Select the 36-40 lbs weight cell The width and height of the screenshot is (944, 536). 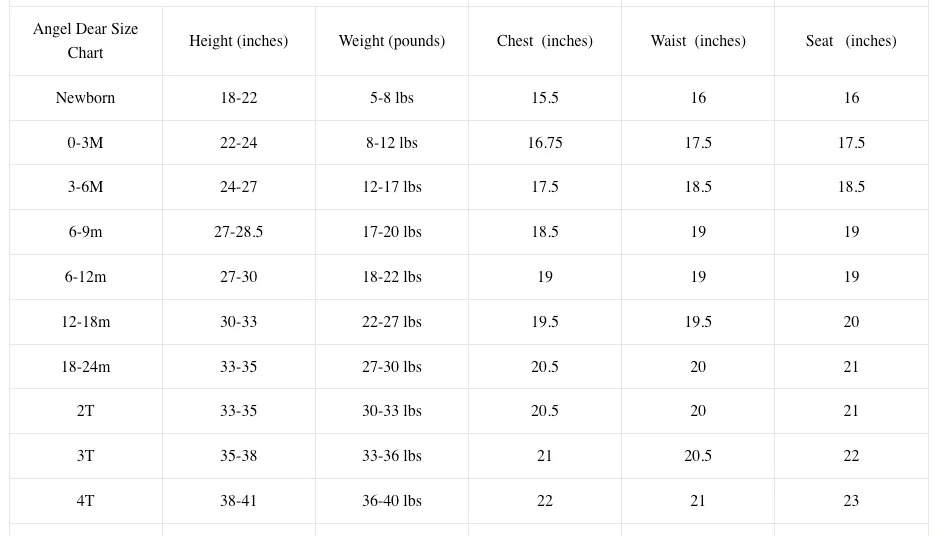392,501
